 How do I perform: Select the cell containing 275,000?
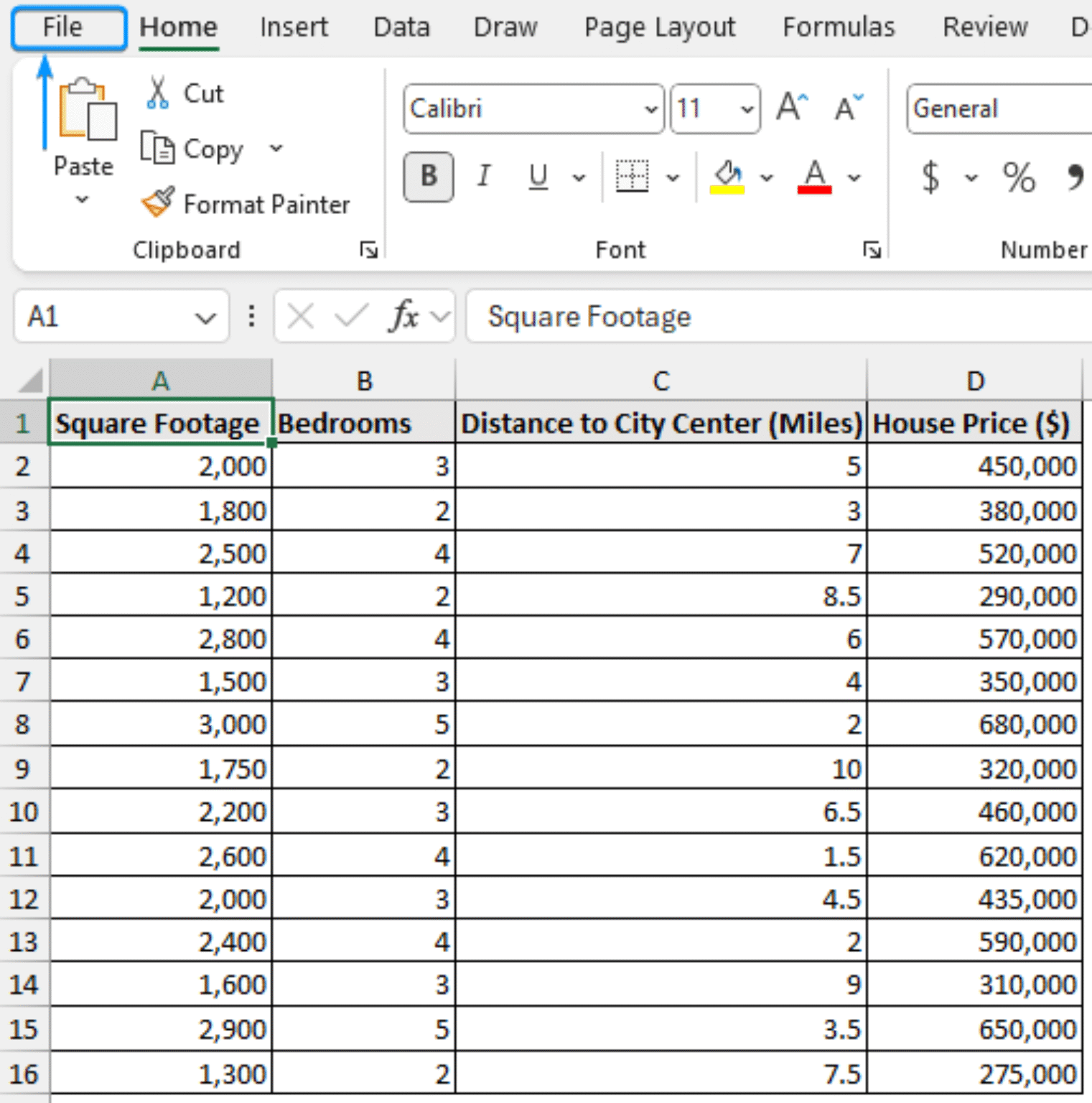click(974, 1074)
